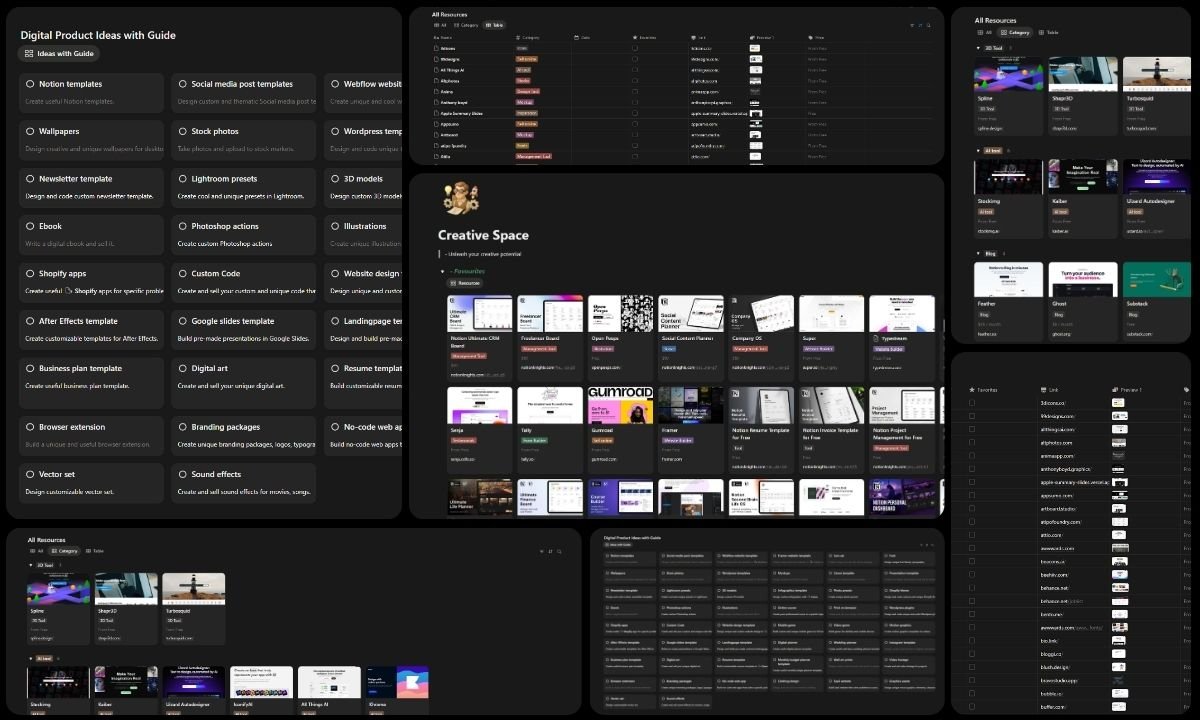The width and height of the screenshot is (1200, 720).
Task: Check the box next to bio.link in the right table
Action: pyautogui.click(x=972, y=640)
